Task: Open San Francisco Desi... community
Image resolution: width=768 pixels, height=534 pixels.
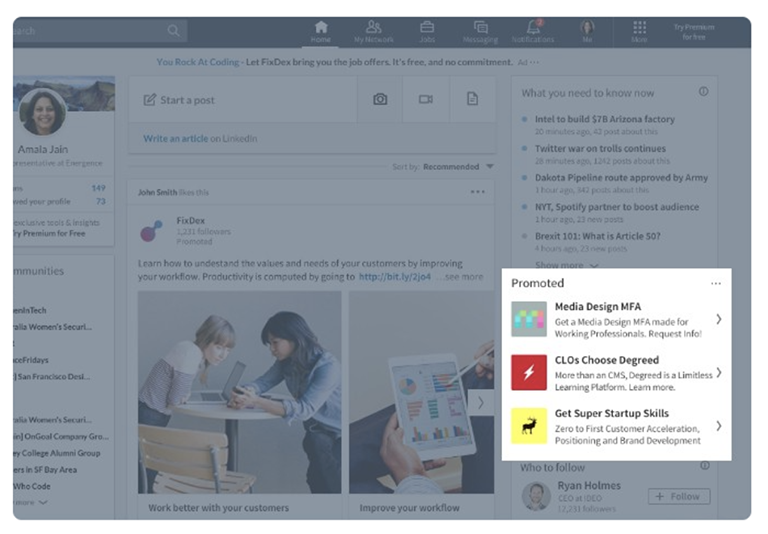Action: (52, 377)
